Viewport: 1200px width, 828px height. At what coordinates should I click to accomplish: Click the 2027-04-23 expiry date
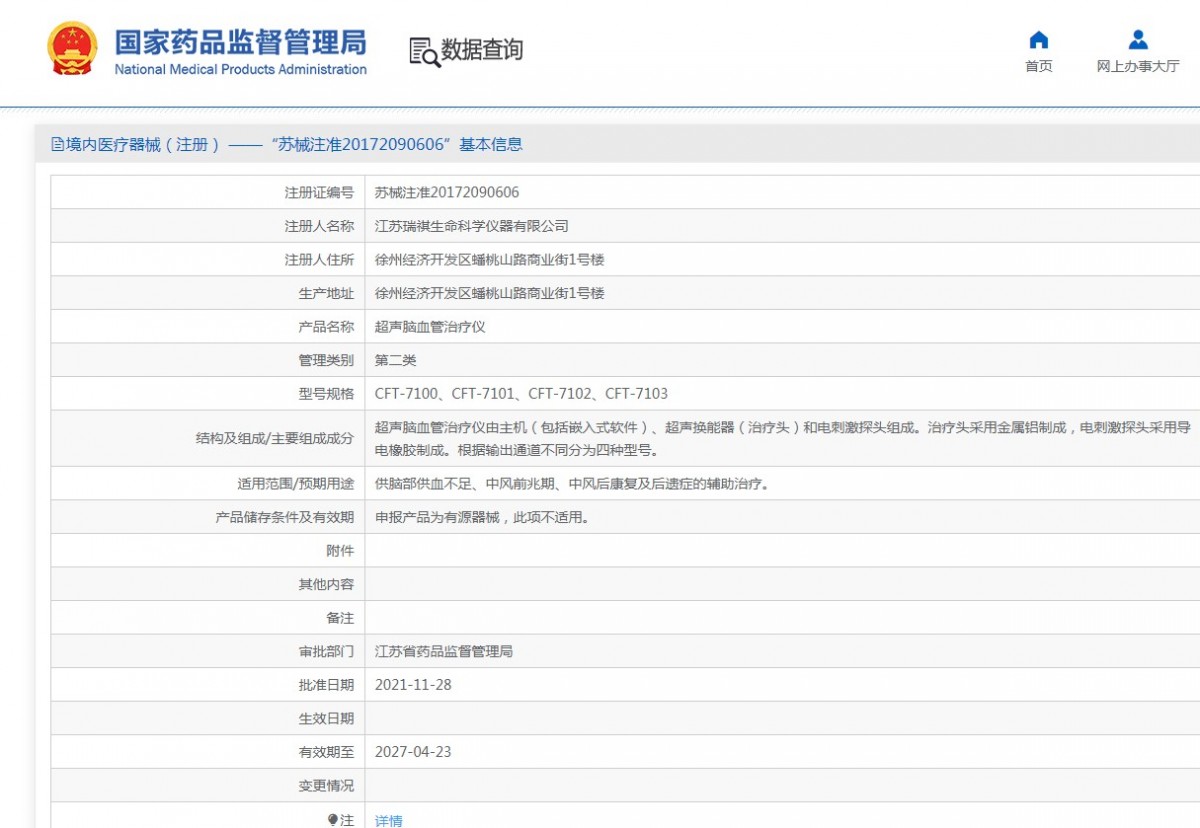[x=413, y=752]
